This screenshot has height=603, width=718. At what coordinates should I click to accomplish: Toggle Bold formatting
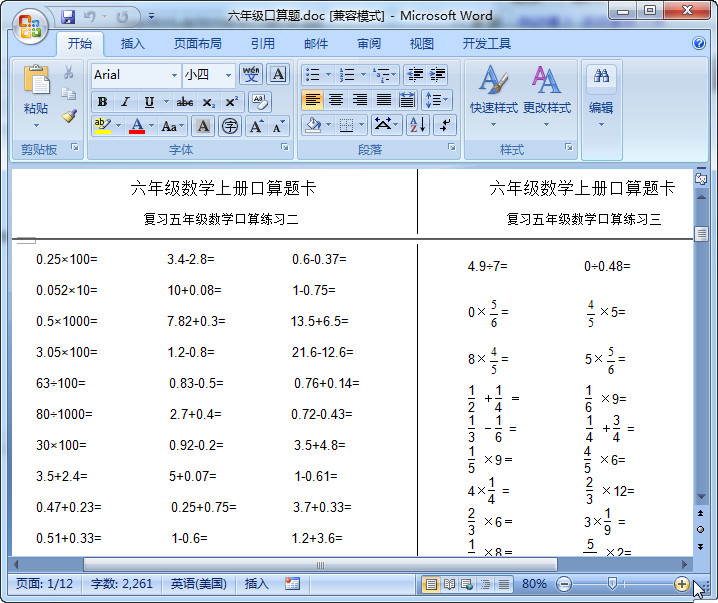click(x=103, y=102)
